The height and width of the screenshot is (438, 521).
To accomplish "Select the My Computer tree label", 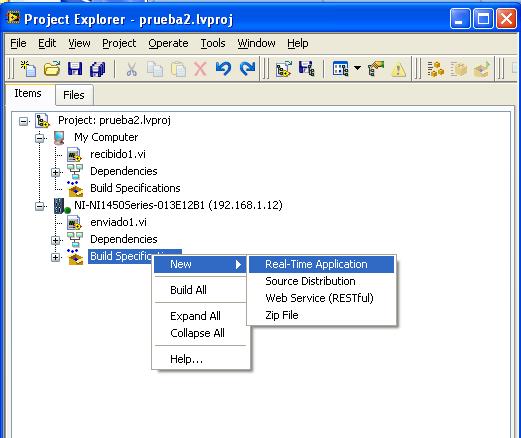I will point(106,137).
